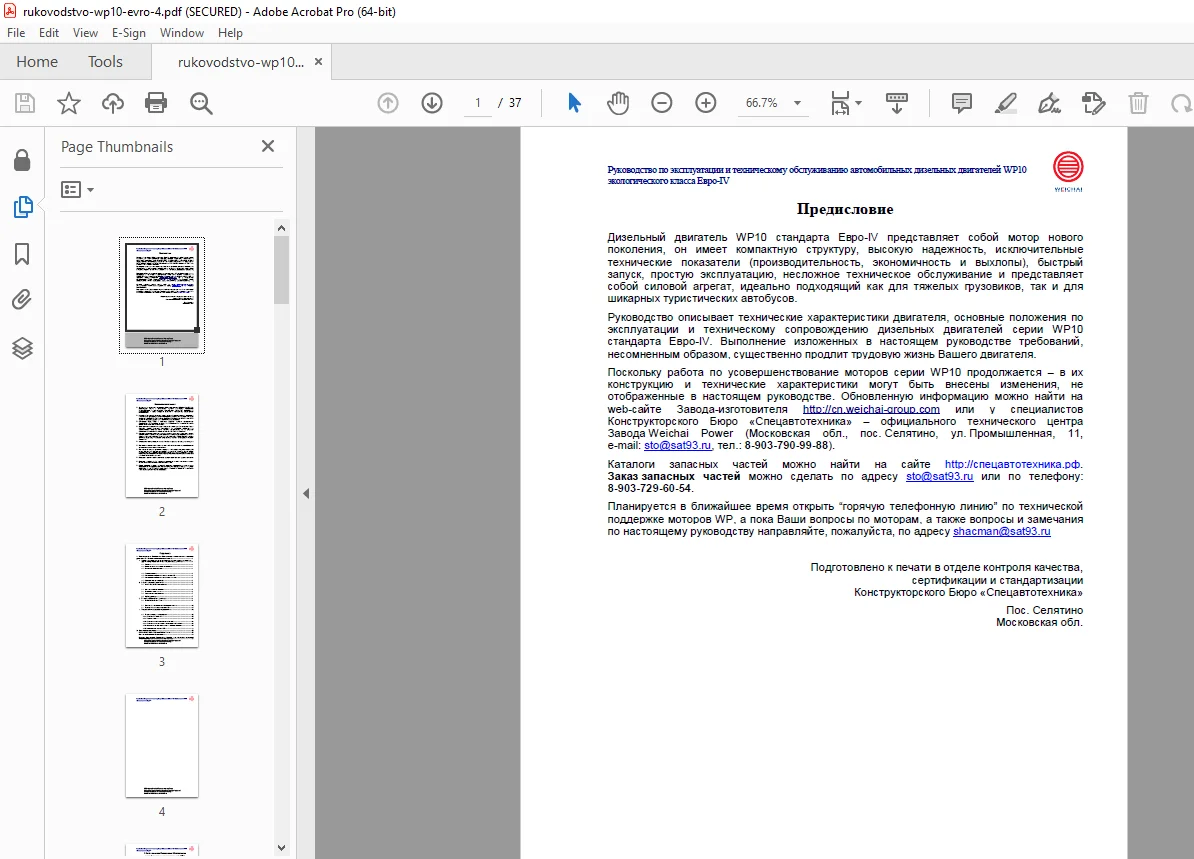Open the shacman@sat93.ru email link
The width and height of the screenshot is (1194, 859).
coord(1001,532)
